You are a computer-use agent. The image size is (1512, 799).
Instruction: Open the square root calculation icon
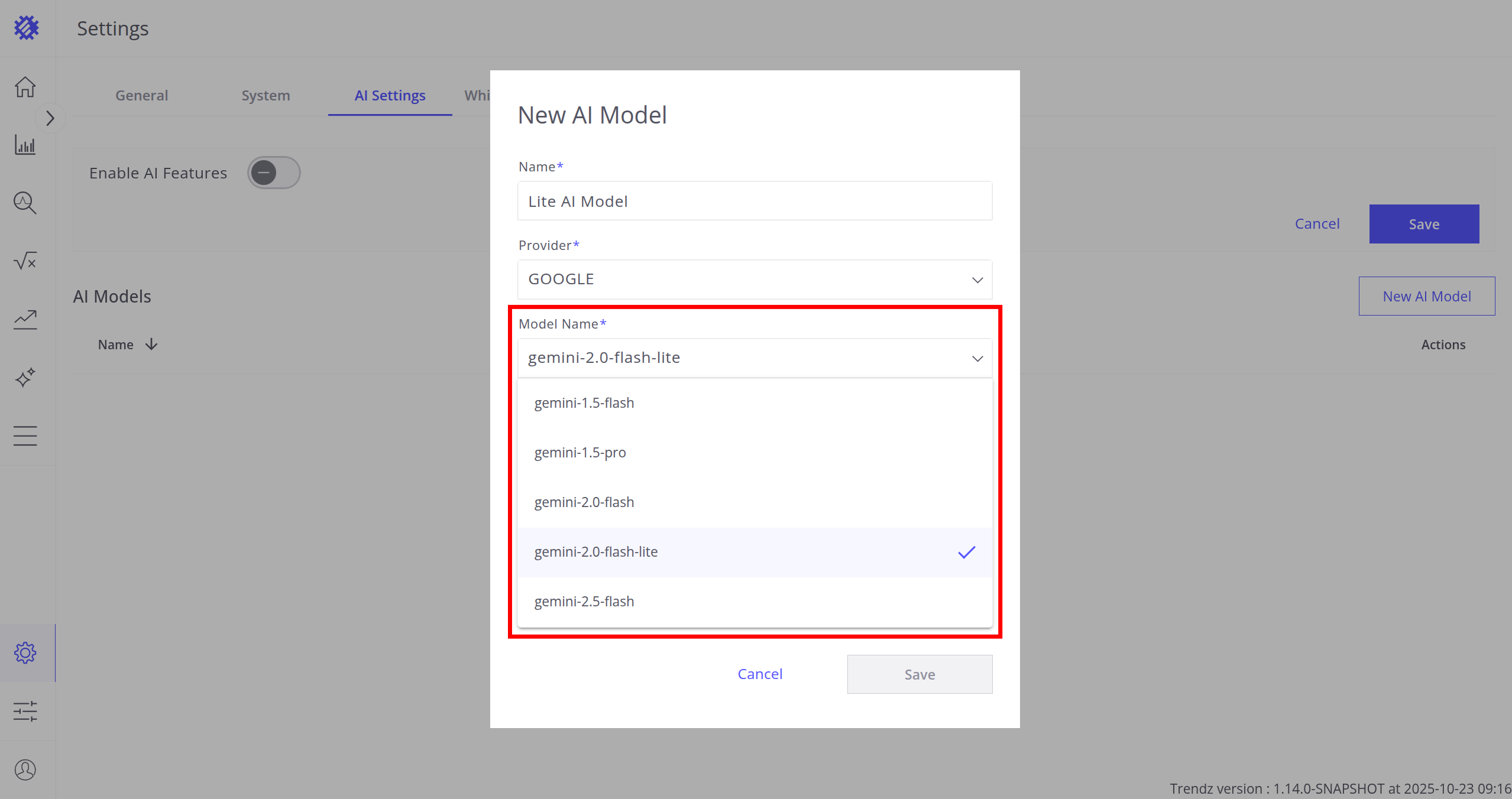pyautogui.click(x=25, y=261)
